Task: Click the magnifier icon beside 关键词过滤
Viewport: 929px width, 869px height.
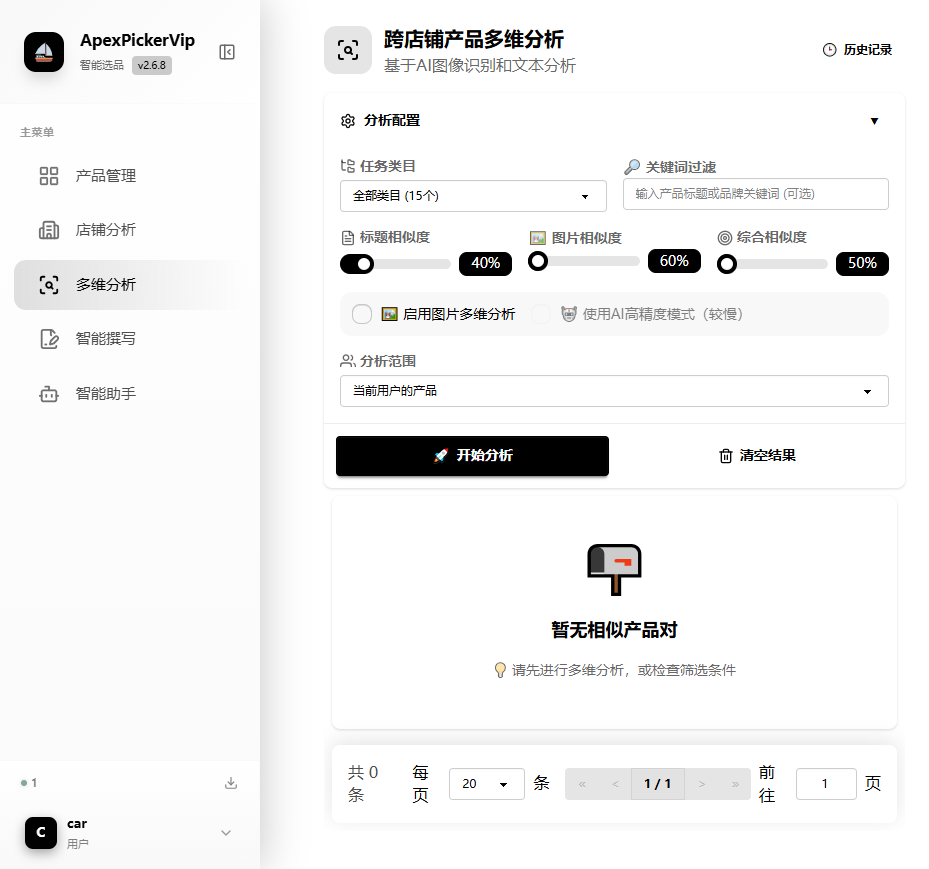Action: tap(632, 167)
